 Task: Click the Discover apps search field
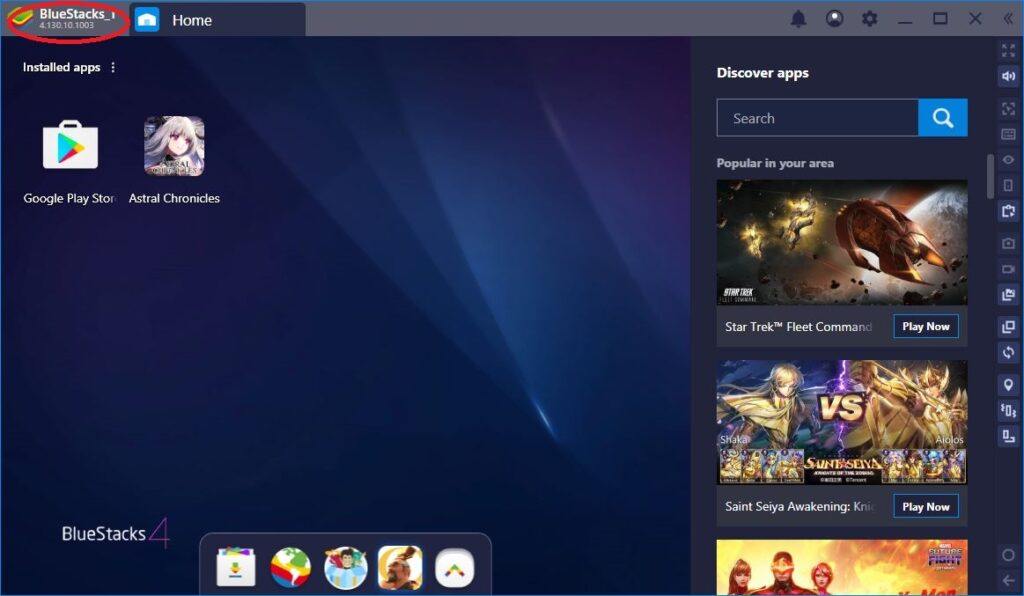pos(817,117)
